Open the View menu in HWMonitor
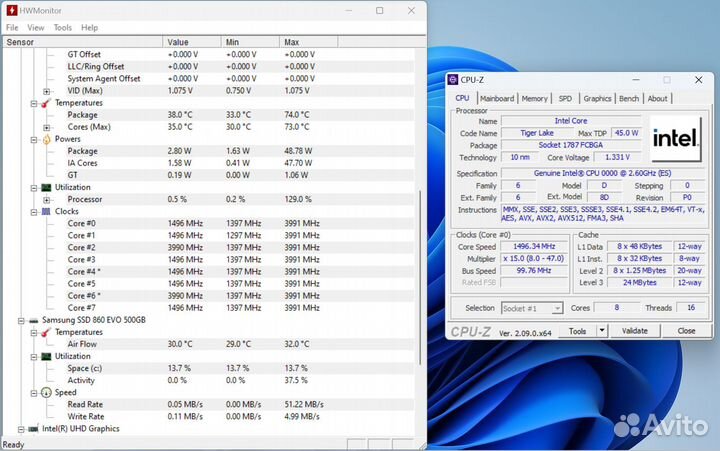Viewport: 720px width, 451px height. 36,28
